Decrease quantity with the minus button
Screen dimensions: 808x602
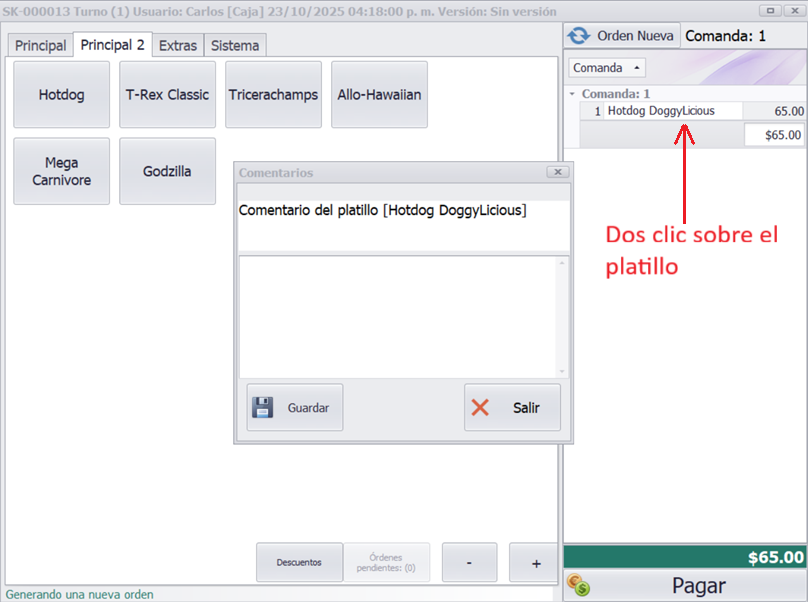pos(469,562)
